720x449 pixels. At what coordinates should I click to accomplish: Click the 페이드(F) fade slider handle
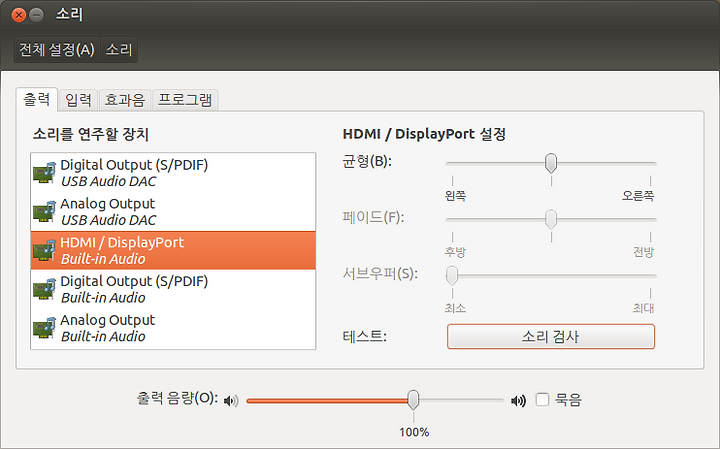[x=551, y=219]
